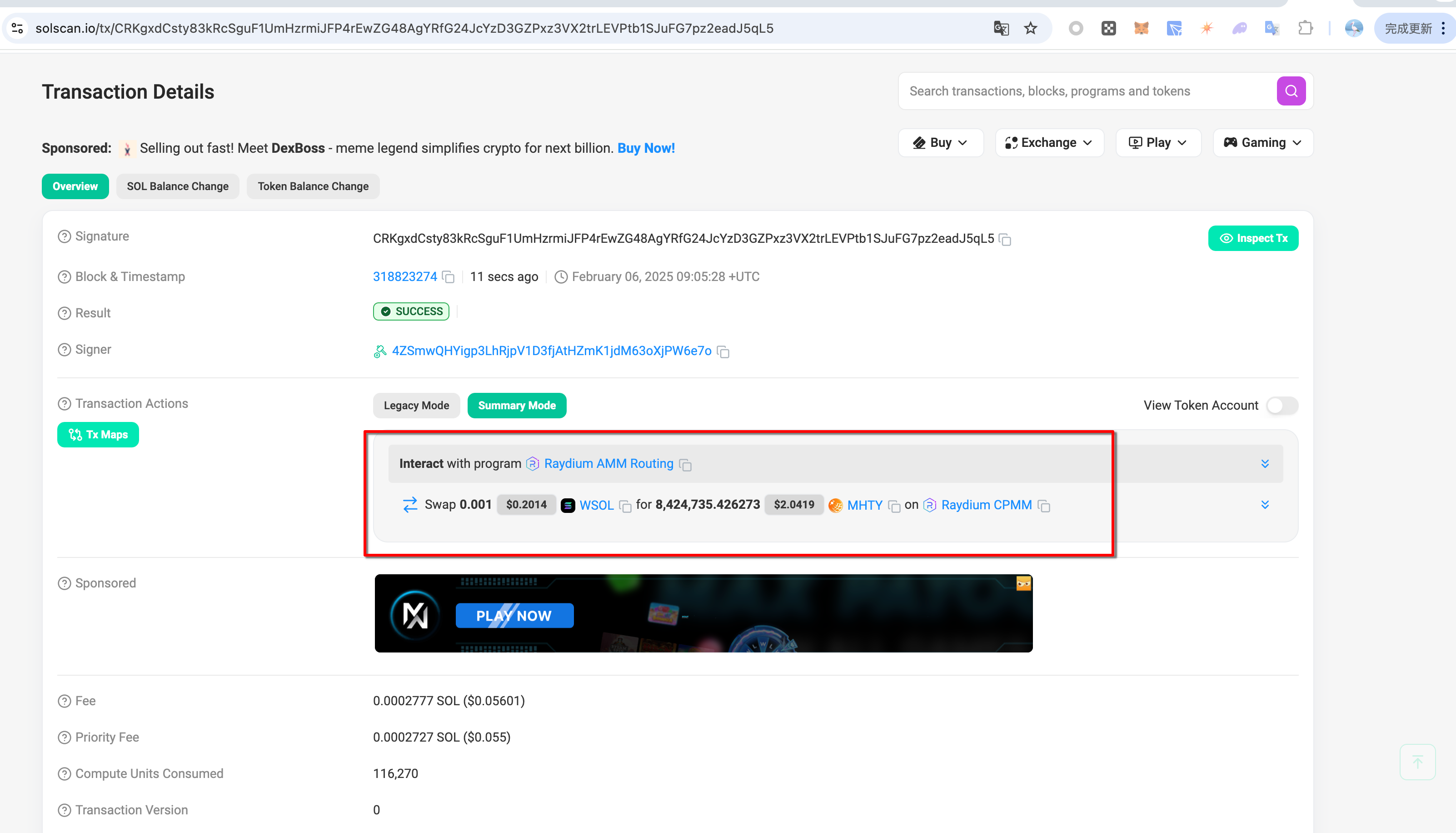Switch to Legacy Mode
This screenshot has height=833, width=1456.
(x=416, y=406)
